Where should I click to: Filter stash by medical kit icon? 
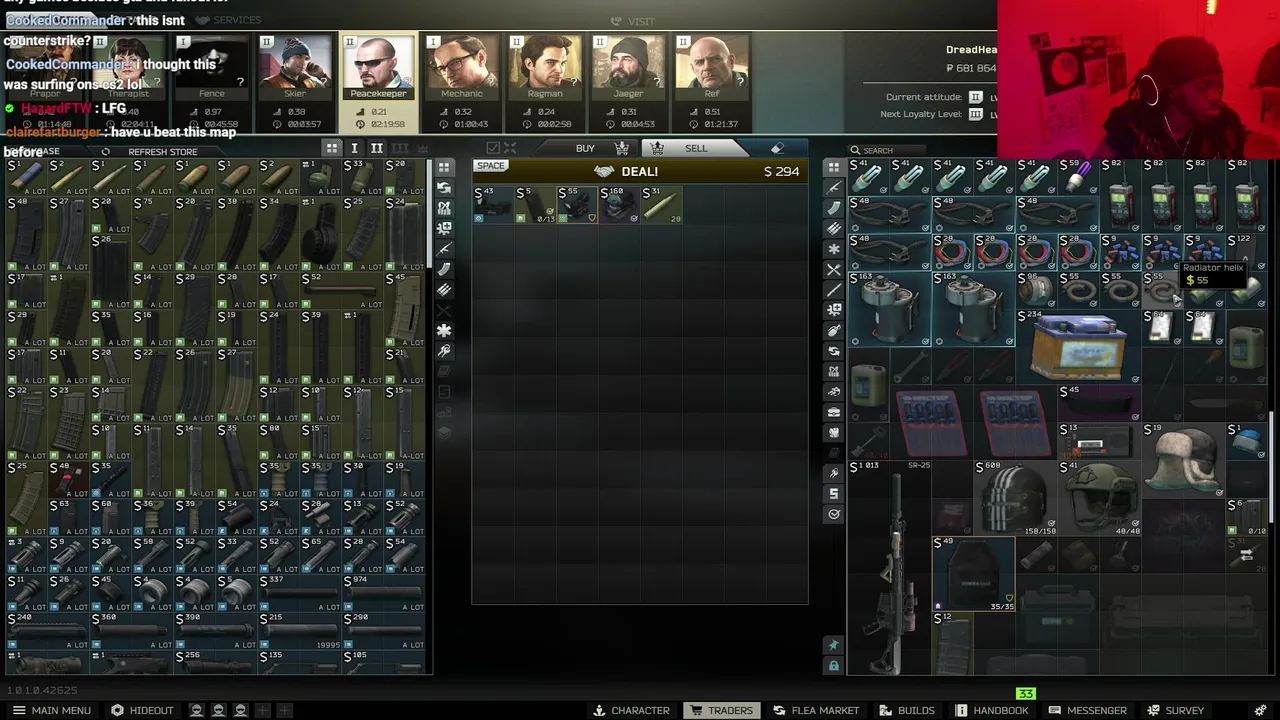click(x=834, y=310)
